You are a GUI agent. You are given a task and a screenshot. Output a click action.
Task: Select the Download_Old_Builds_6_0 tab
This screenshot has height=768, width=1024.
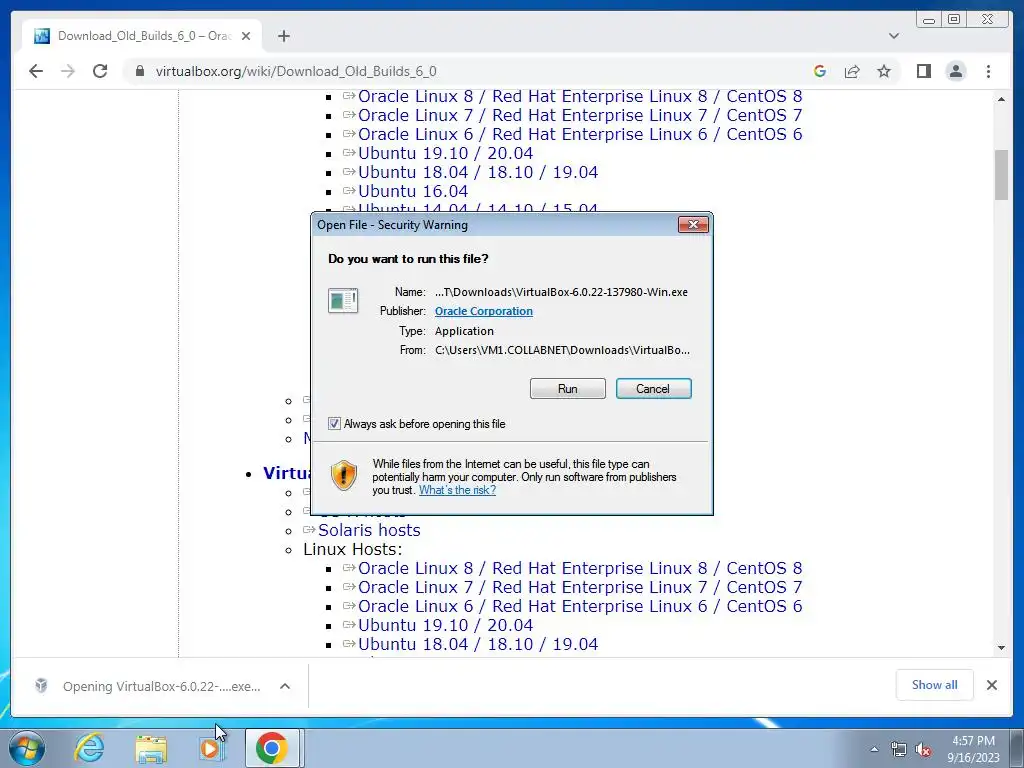click(142, 36)
